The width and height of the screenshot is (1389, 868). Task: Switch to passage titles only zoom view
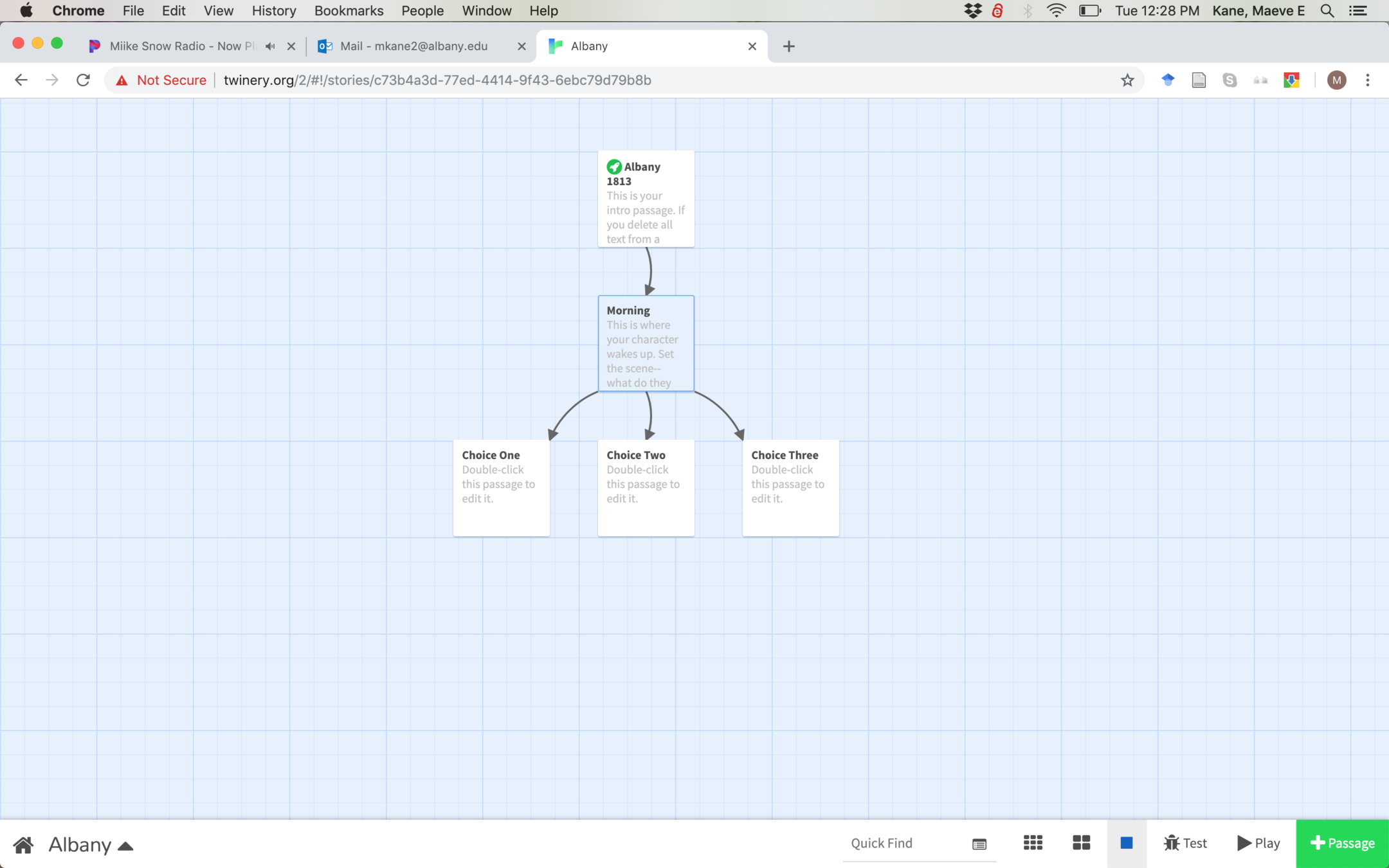click(x=1081, y=843)
